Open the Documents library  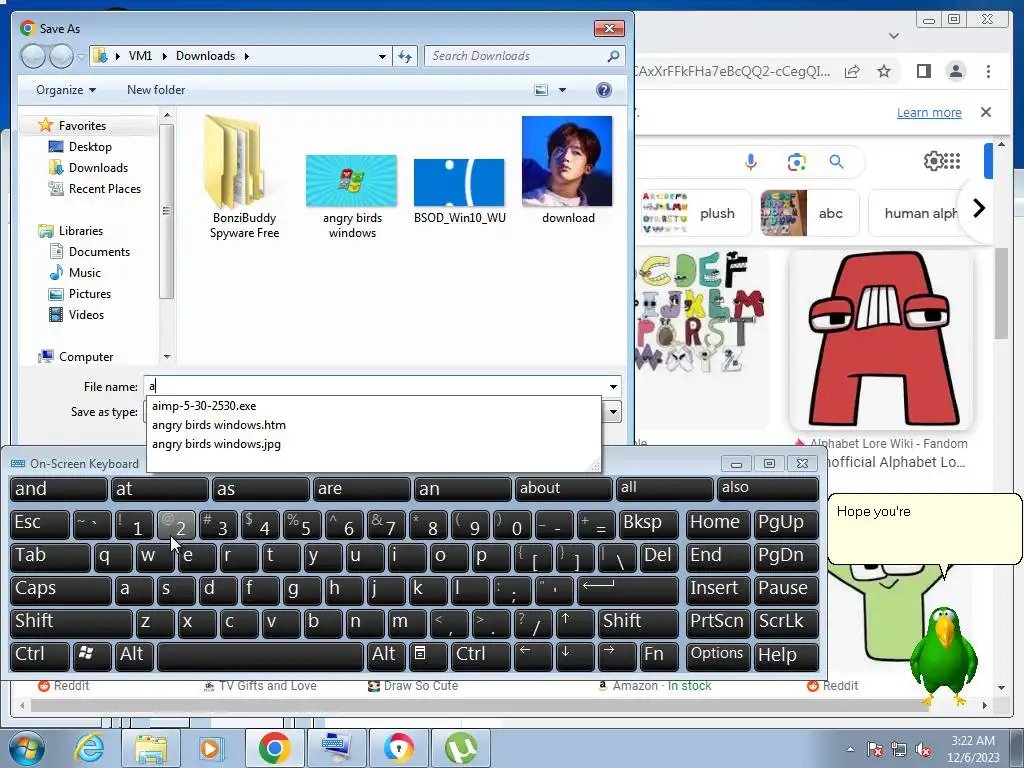point(99,251)
